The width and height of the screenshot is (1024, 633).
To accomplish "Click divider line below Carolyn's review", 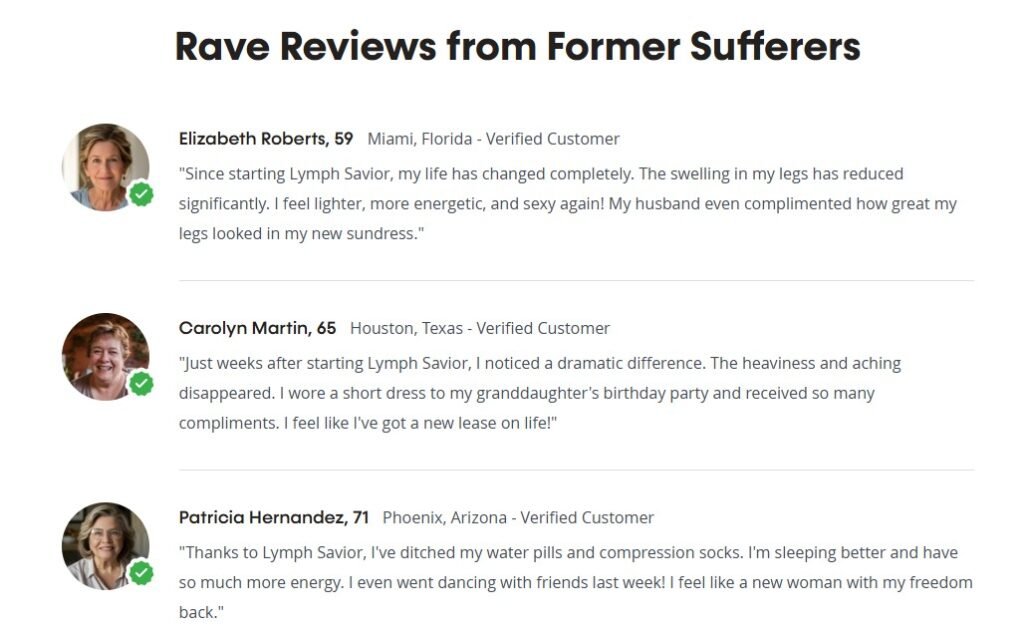I will 577,470.
